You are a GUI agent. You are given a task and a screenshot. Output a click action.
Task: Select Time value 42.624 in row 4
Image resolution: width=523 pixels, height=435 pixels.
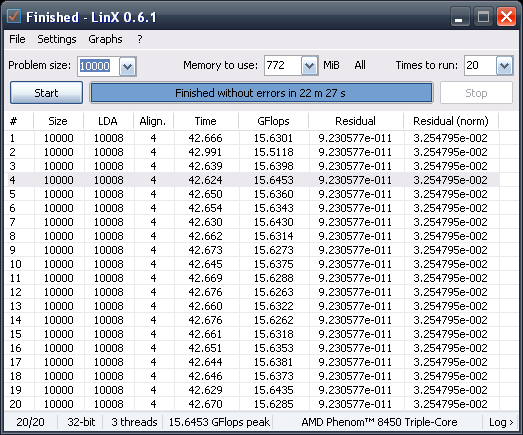point(205,180)
